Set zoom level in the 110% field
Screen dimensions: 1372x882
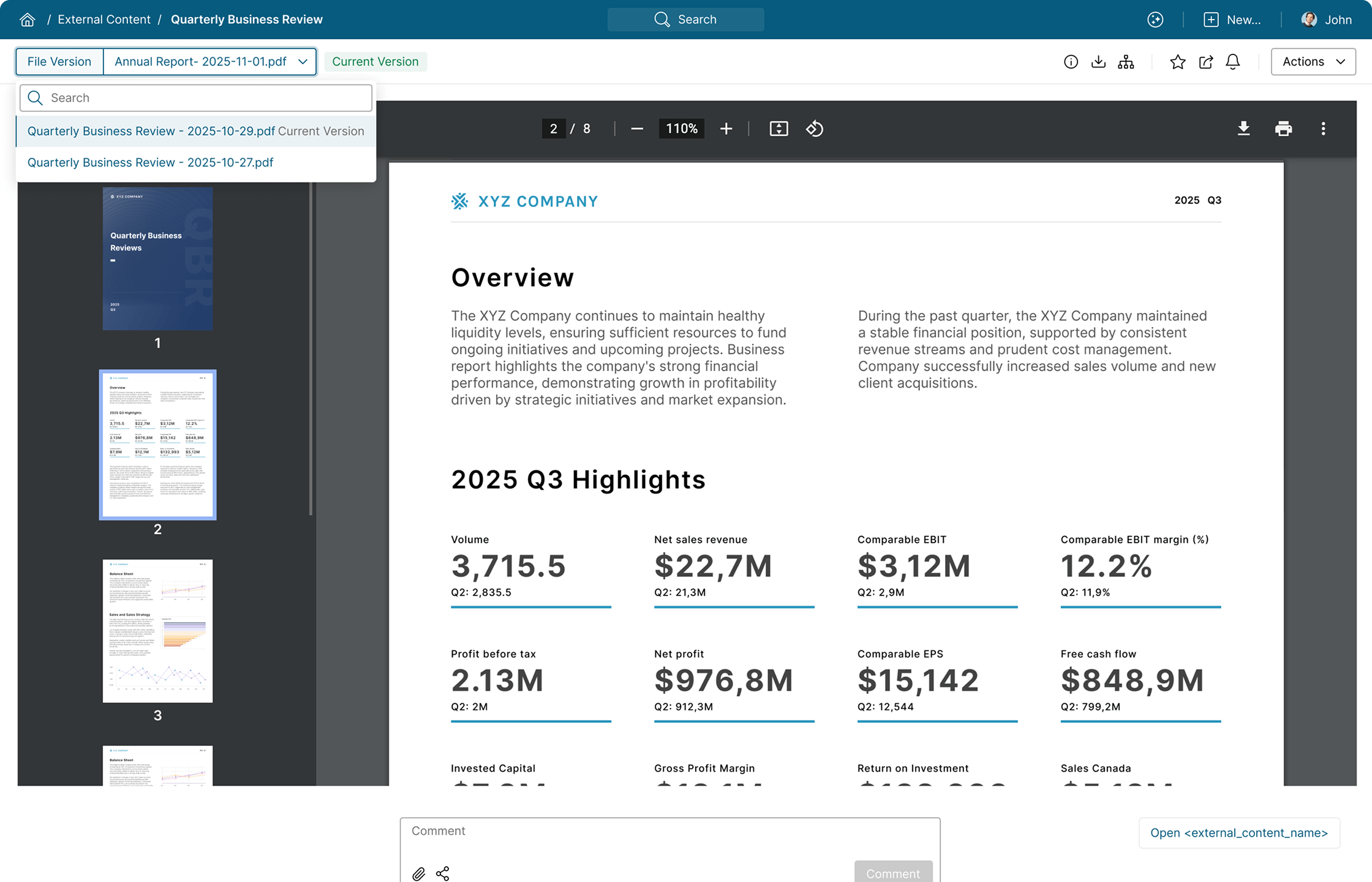click(x=681, y=129)
